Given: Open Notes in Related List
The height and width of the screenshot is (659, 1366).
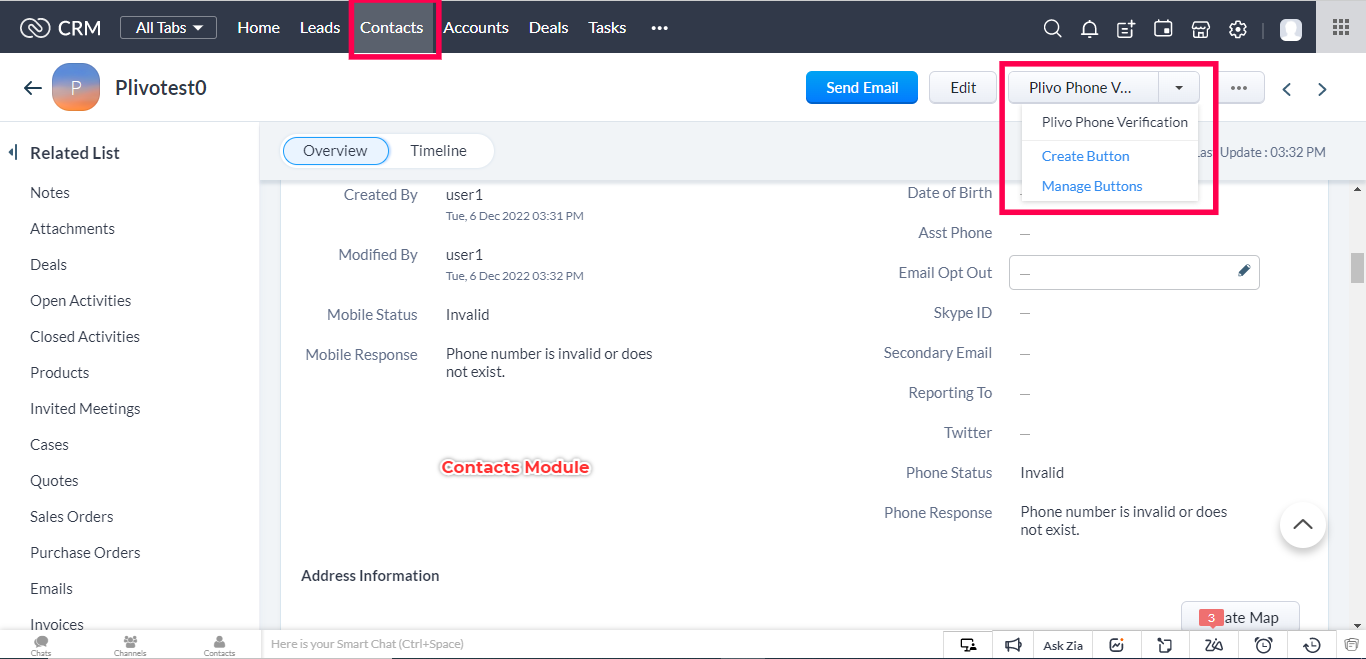Looking at the screenshot, I should pos(50,193).
